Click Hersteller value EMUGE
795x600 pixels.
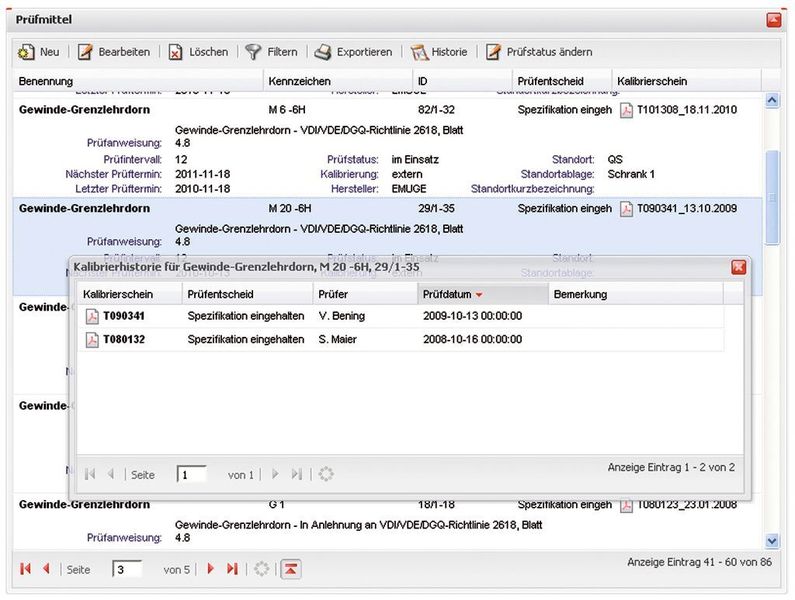click(x=409, y=189)
